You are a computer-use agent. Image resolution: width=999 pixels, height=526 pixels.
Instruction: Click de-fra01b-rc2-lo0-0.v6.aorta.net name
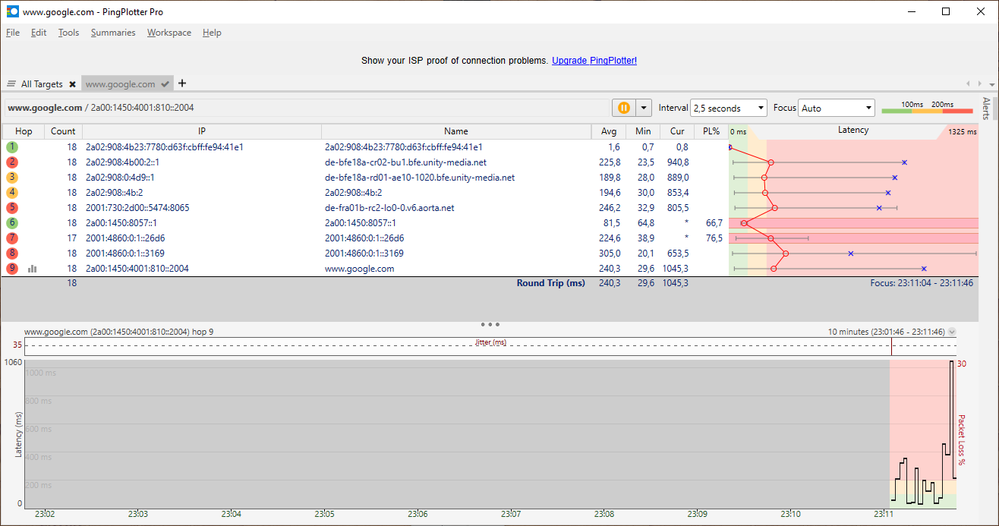pyautogui.click(x=389, y=208)
